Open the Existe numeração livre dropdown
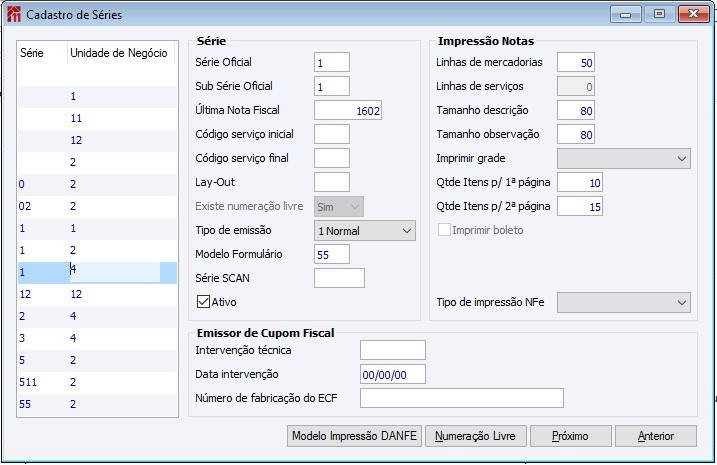717x465 pixels. 339,206
